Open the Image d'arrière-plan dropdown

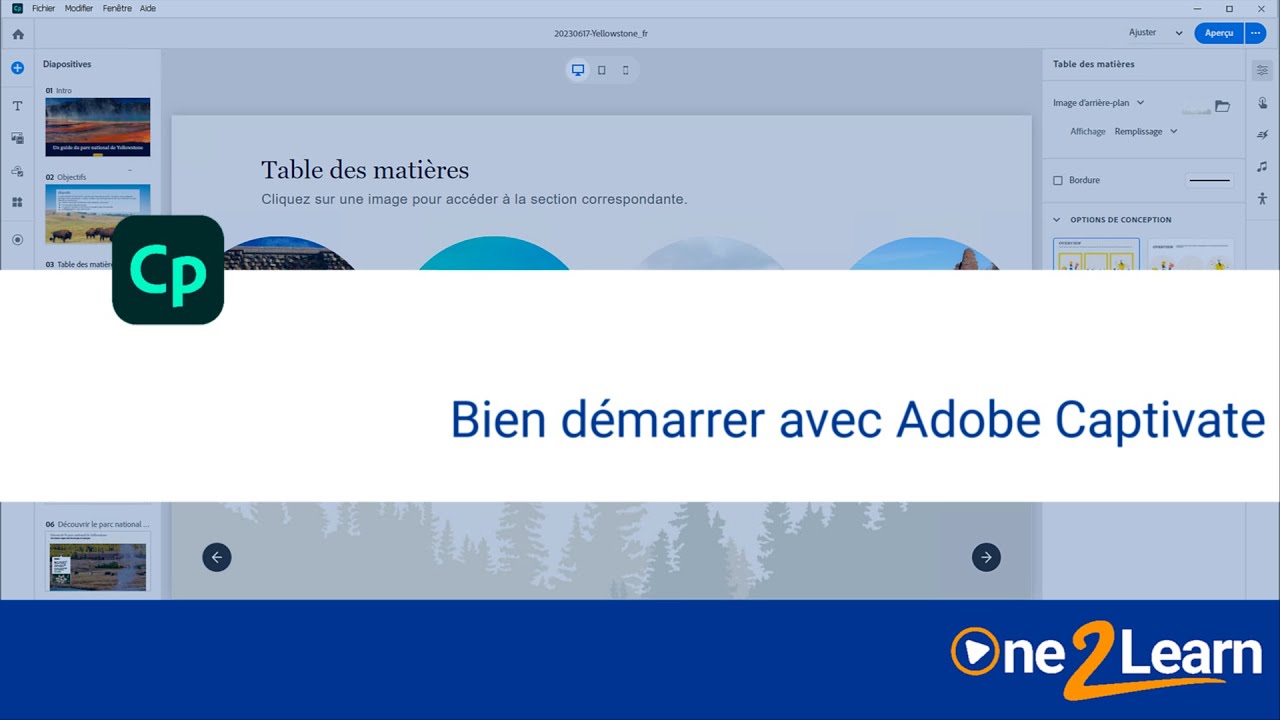1098,103
